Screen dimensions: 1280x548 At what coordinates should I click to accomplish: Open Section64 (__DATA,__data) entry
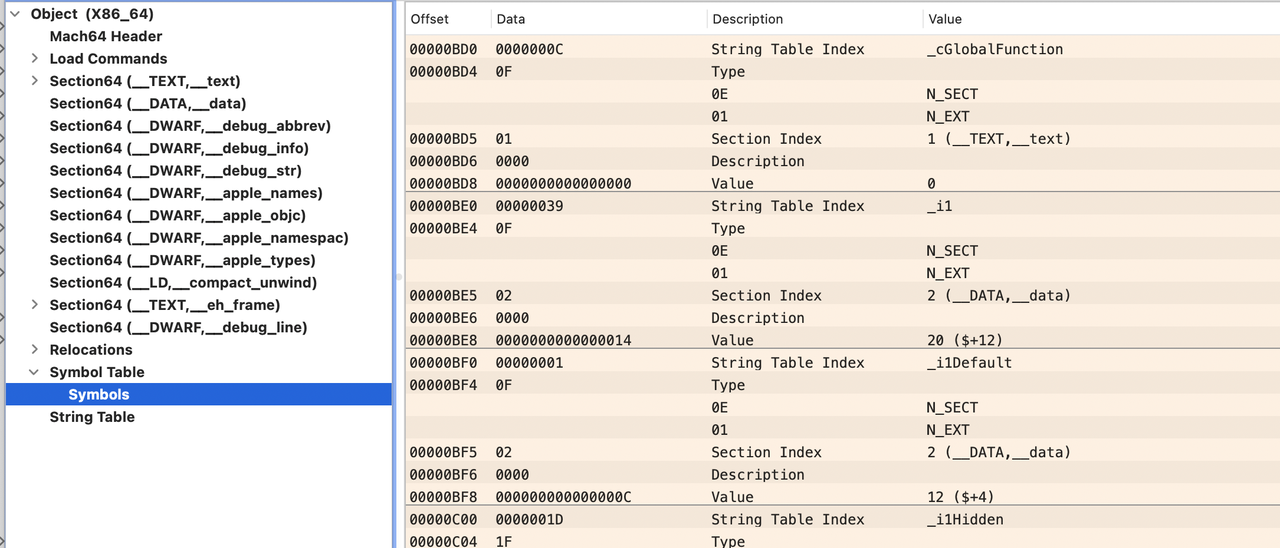point(148,104)
